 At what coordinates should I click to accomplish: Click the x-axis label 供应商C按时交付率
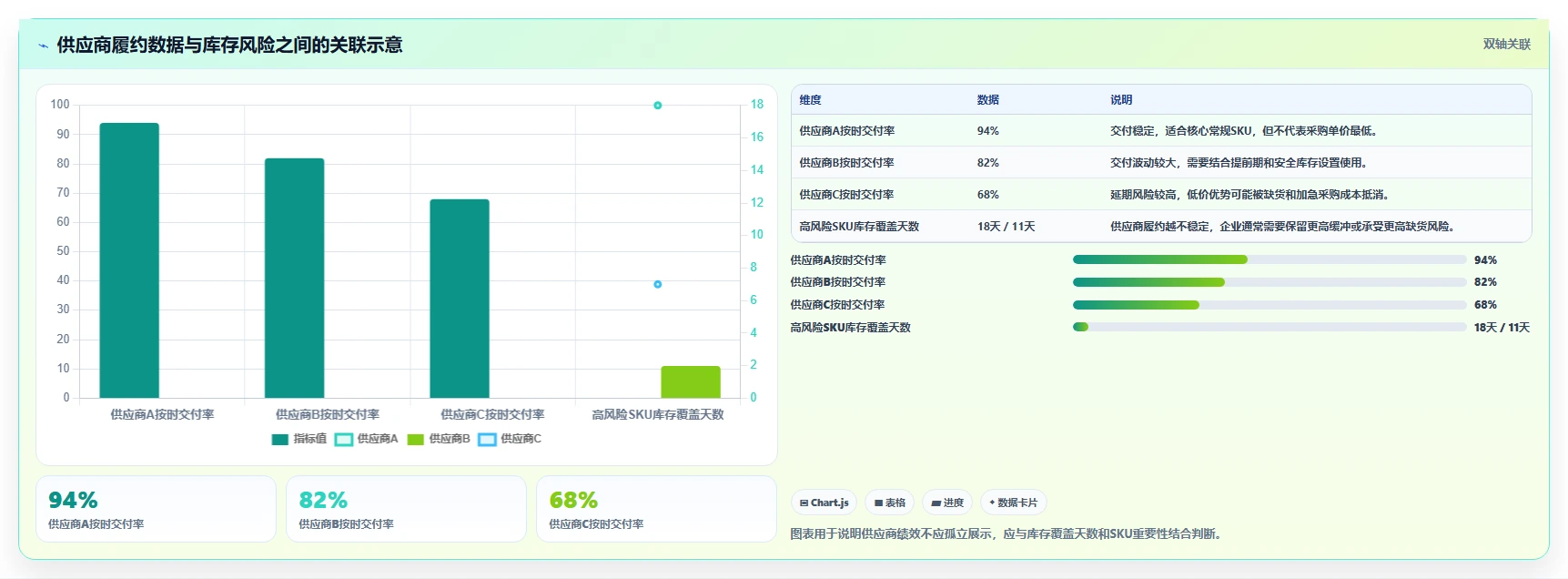click(492, 415)
